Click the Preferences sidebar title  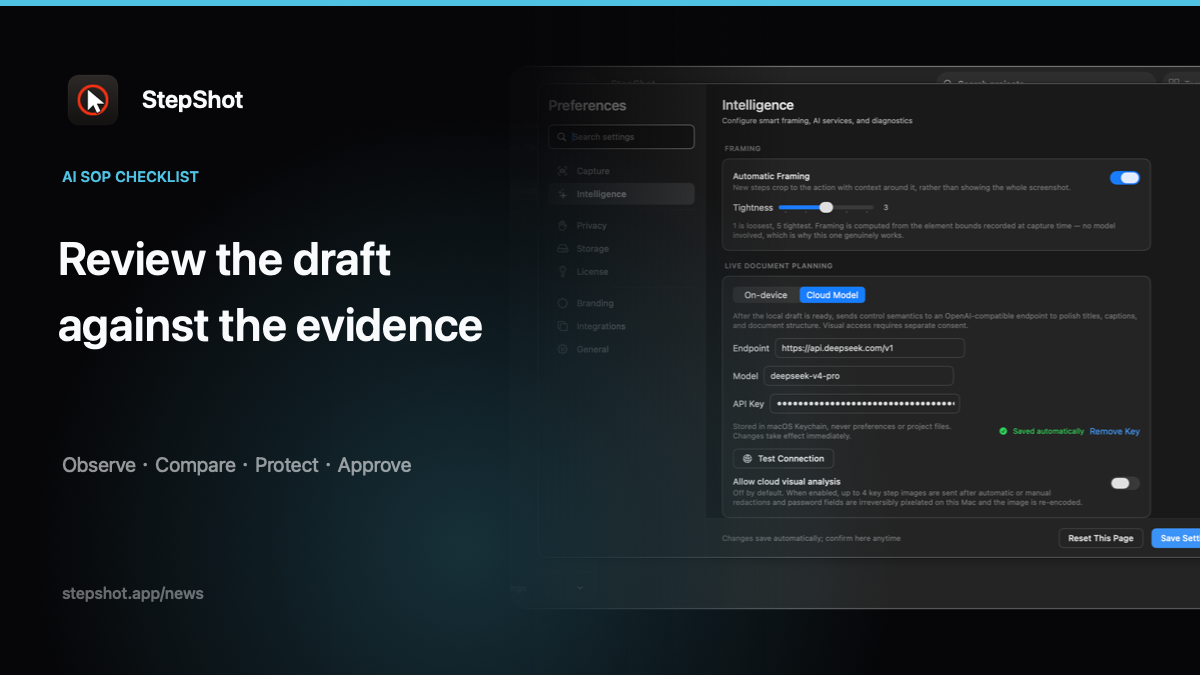pos(587,106)
